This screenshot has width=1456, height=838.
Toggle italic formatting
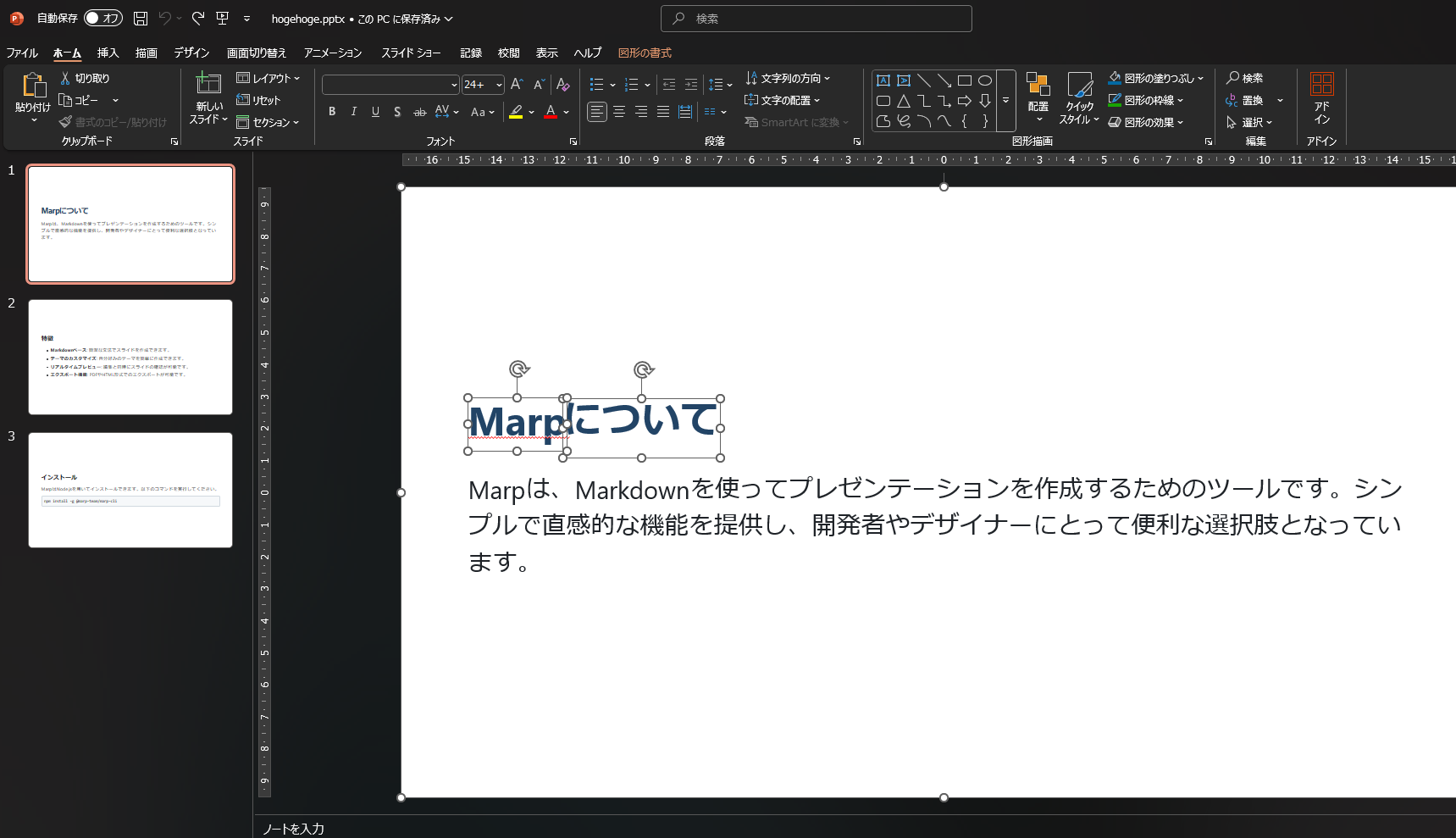pyautogui.click(x=353, y=111)
